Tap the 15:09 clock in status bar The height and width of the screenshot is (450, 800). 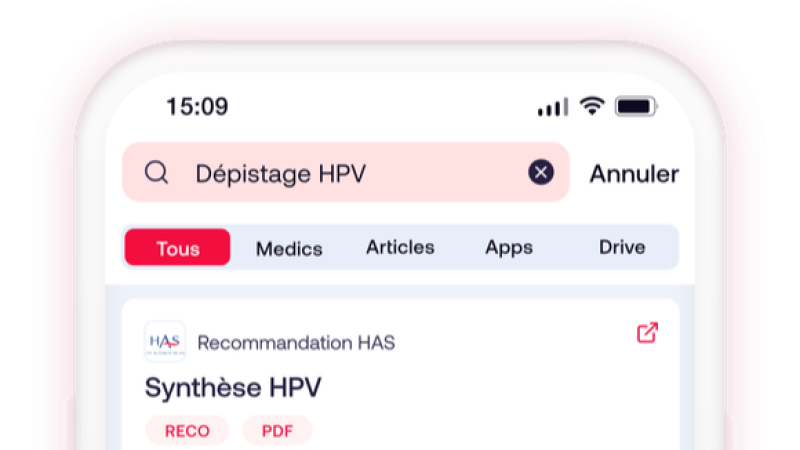197,106
